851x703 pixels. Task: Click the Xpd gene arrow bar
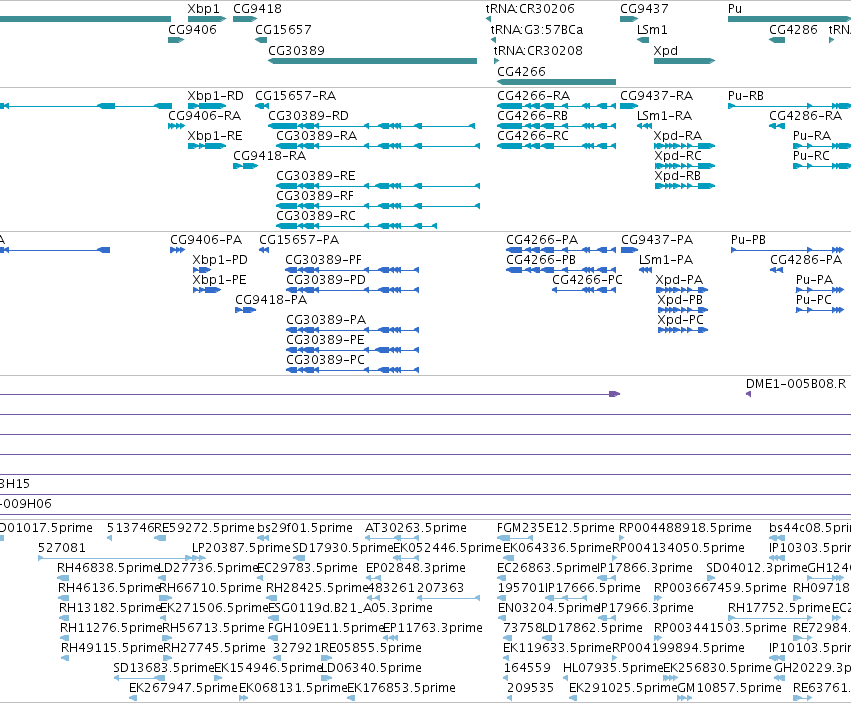(684, 61)
